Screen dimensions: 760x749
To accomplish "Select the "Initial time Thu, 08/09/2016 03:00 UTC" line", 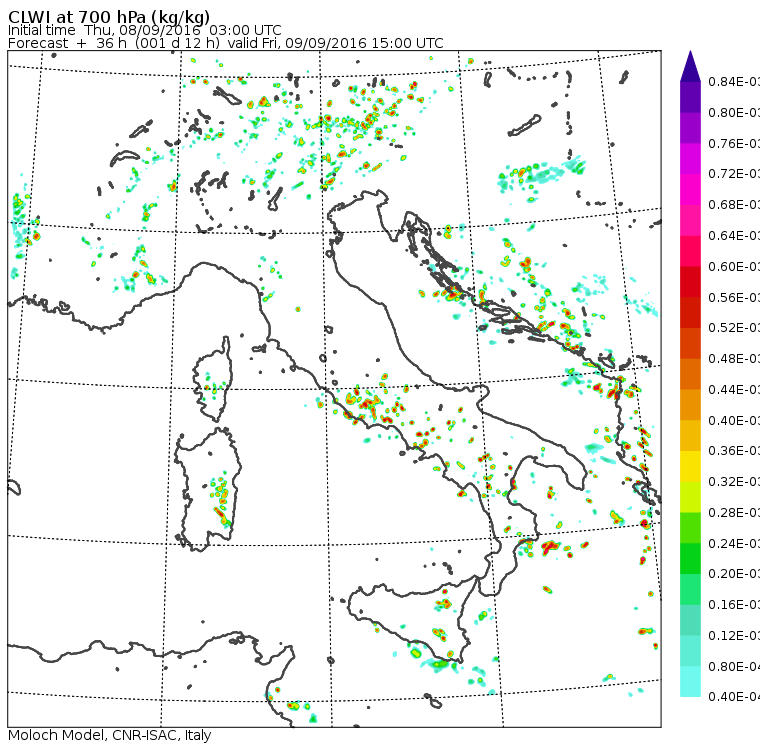I will pos(144,30).
